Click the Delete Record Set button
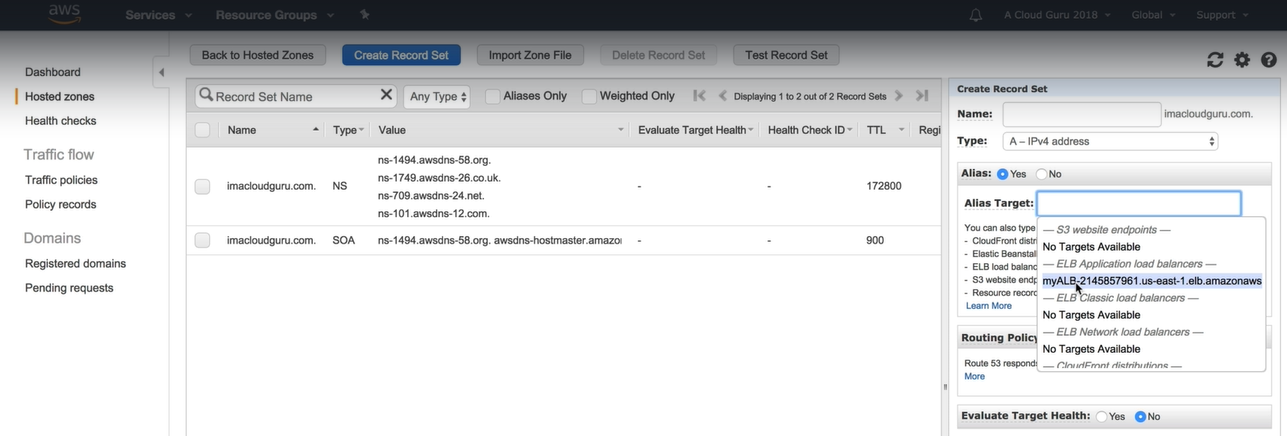Screen dimensions: 1287x436 (658, 55)
